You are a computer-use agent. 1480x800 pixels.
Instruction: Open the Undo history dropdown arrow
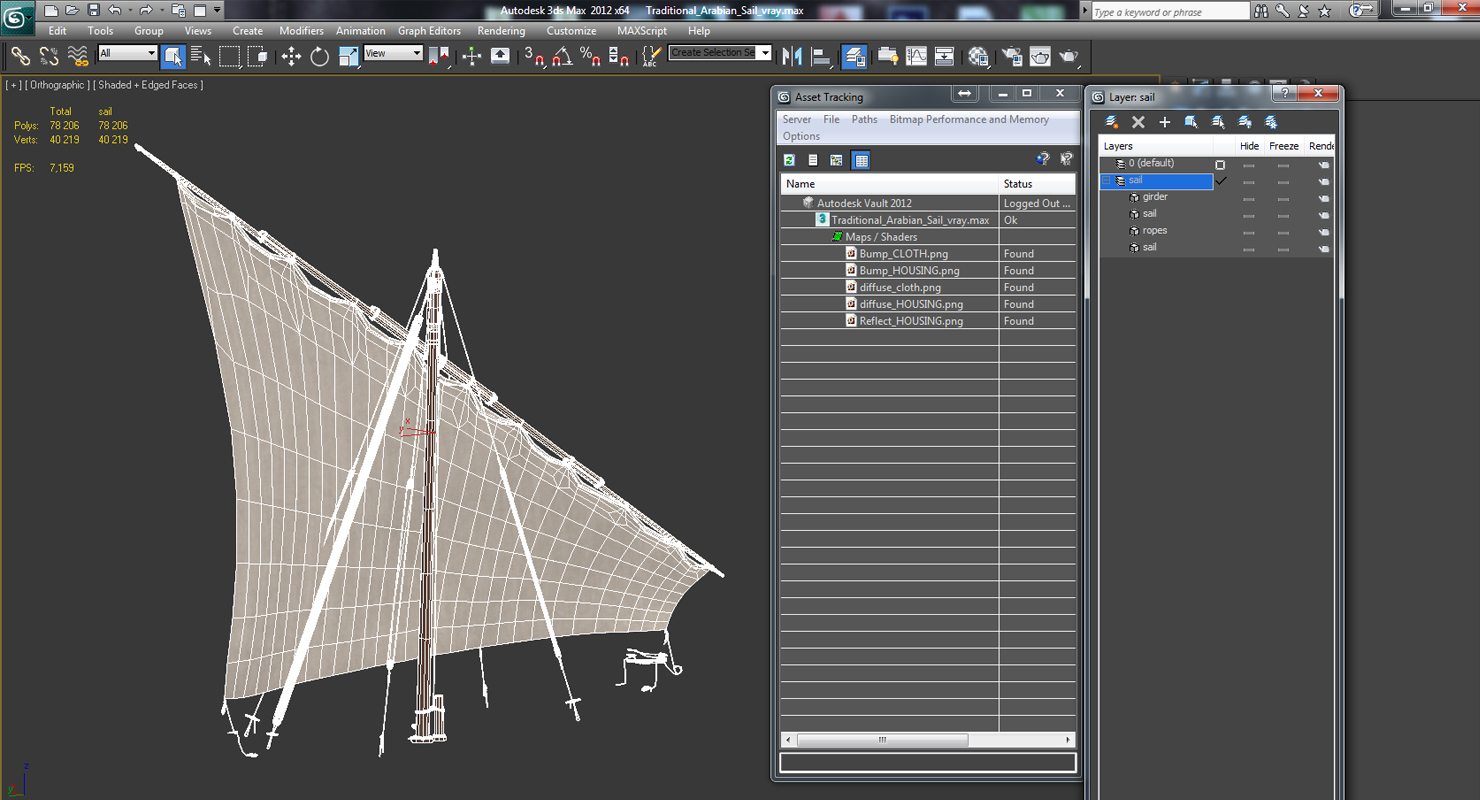click(130, 10)
